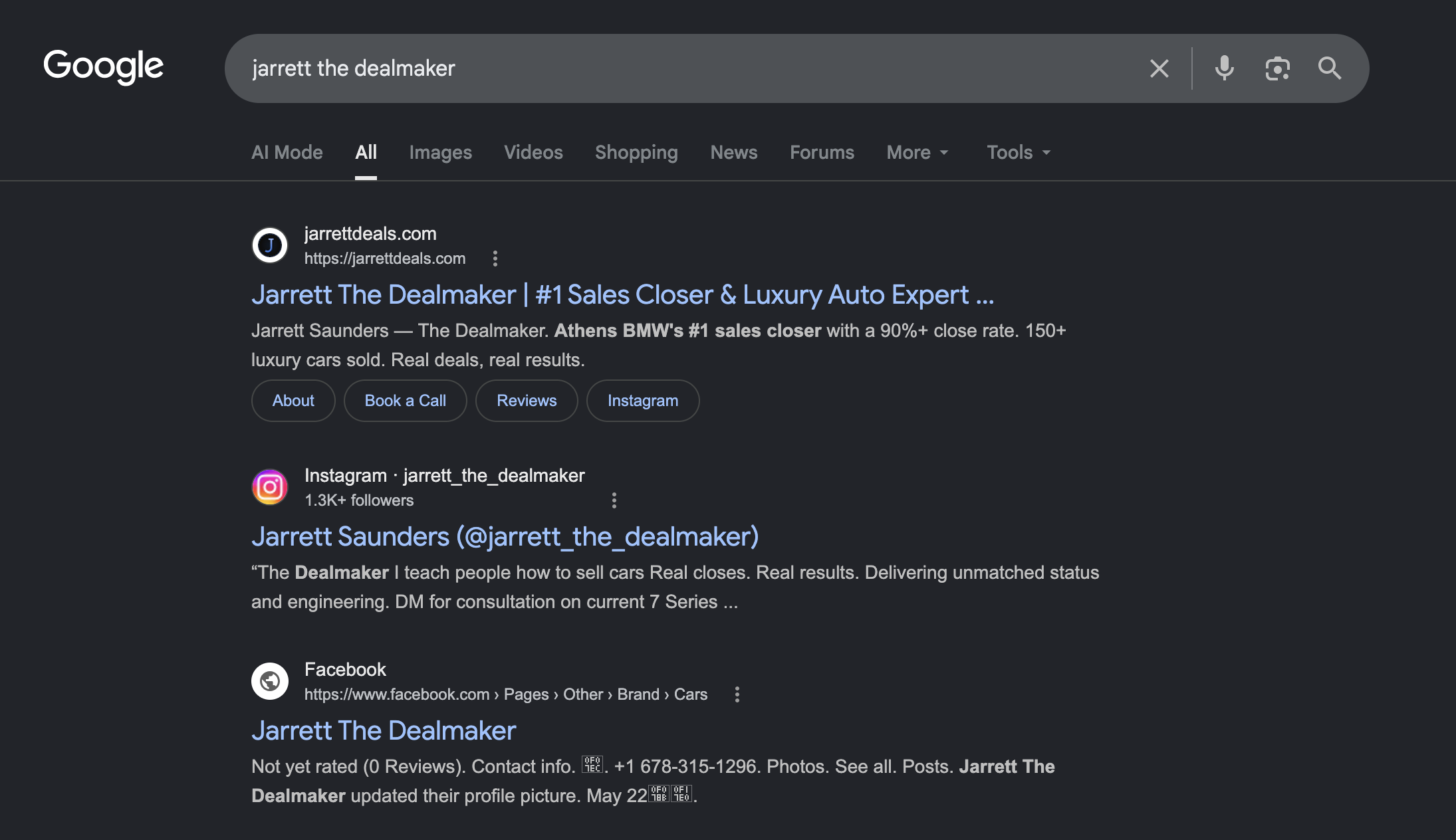Click 'jarrettdeals.com' site name
Viewport: 1456px width, 840px height.
tap(370, 234)
